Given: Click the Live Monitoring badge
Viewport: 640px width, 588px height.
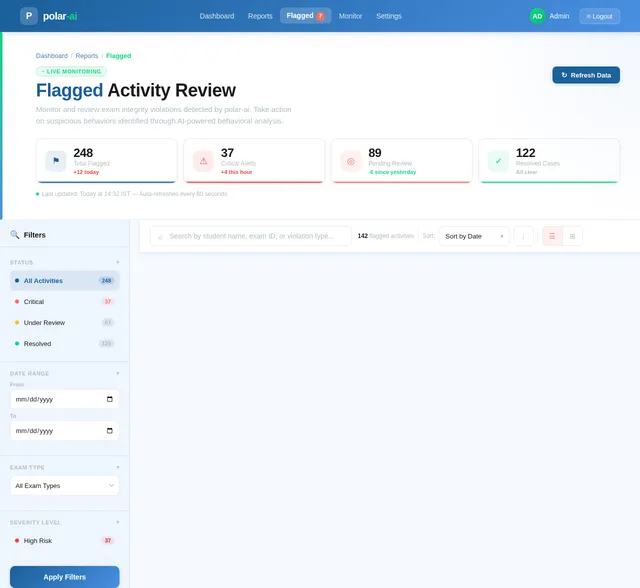Looking at the screenshot, I should [71, 71].
